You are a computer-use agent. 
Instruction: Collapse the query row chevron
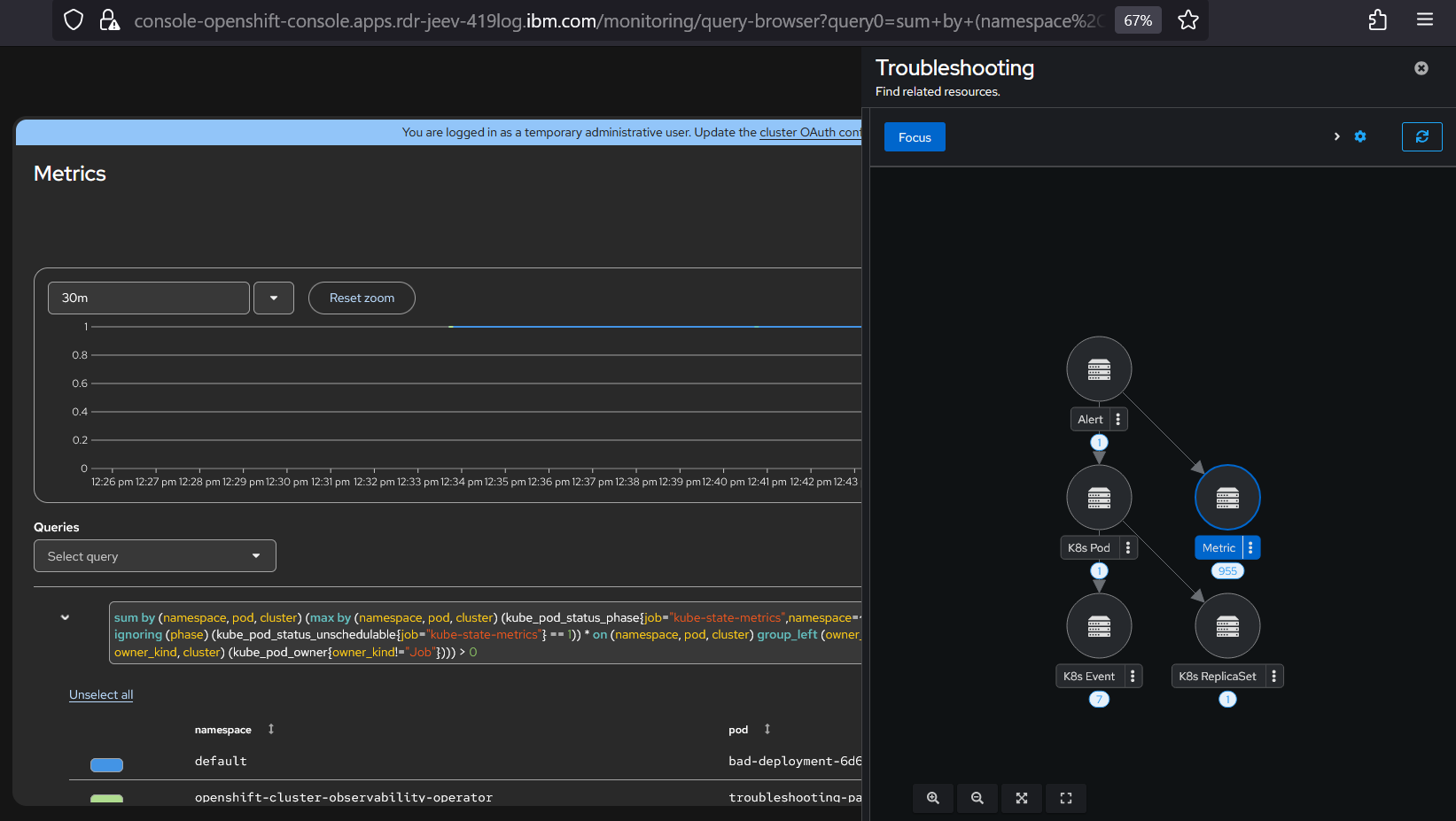(x=65, y=617)
